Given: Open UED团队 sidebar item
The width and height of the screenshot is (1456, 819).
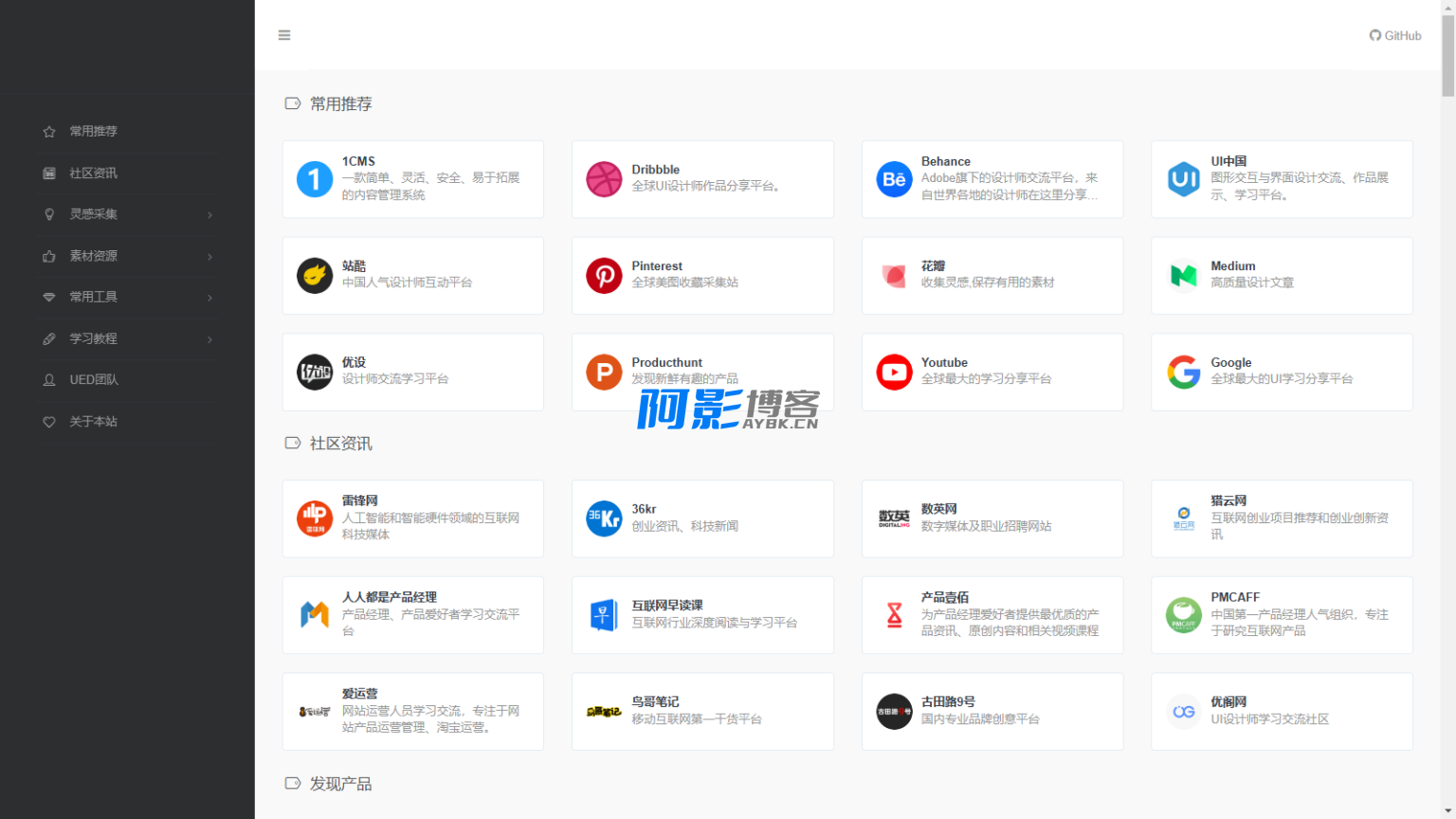Looking at the screenshot, I should point(93,380).
